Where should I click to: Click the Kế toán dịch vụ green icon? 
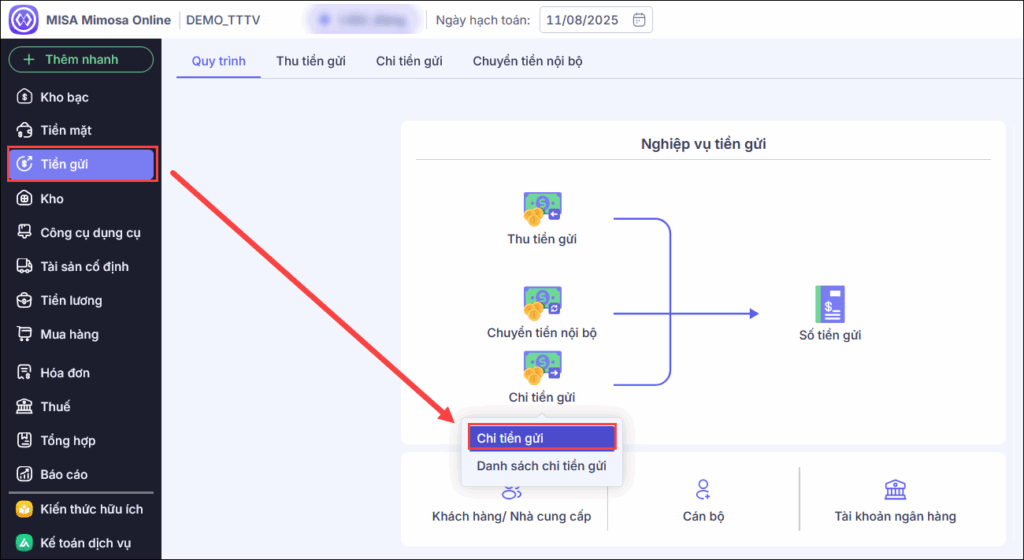click(x=24, y=543)
